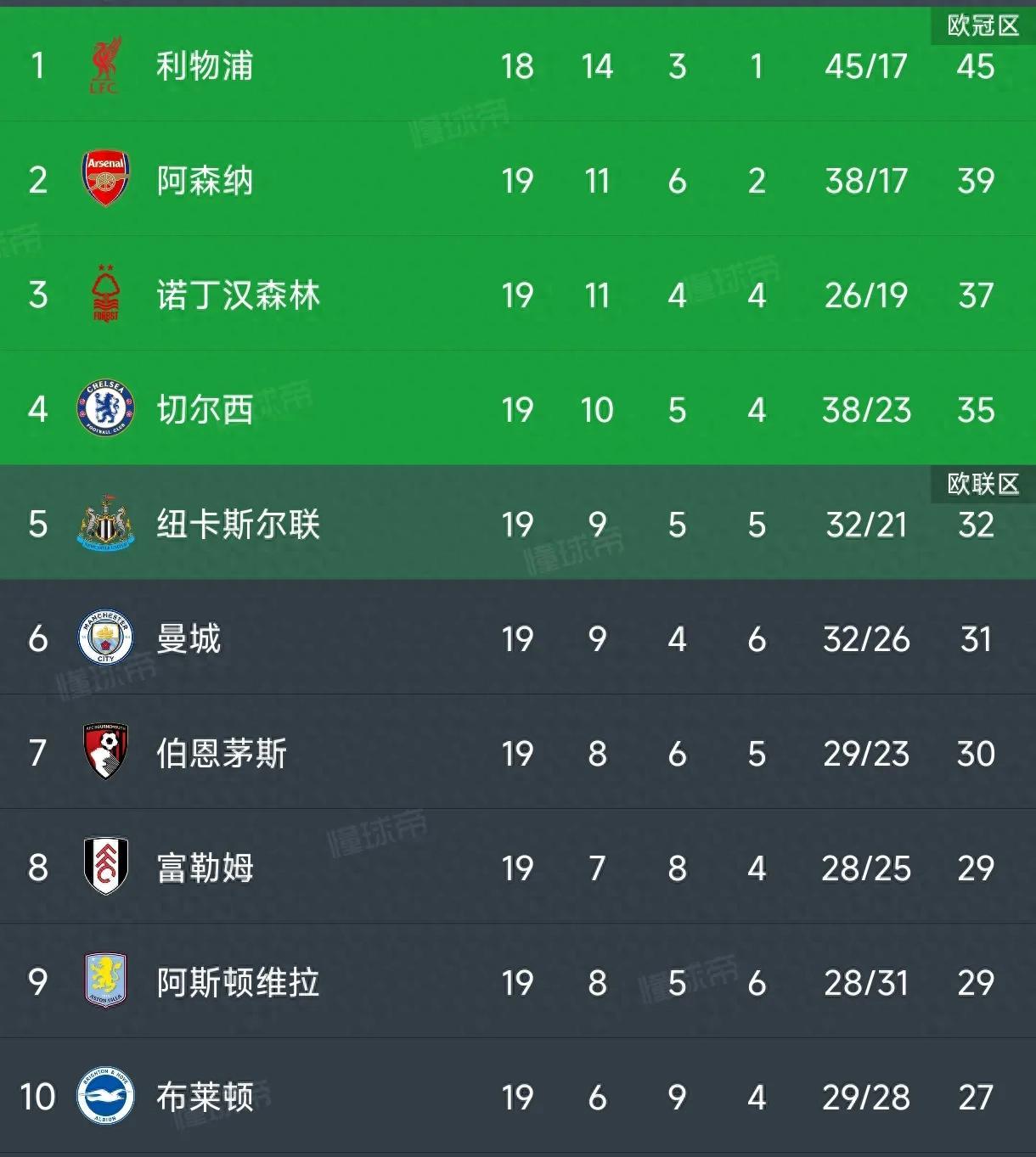This screenshot has width=1036, height=1157.
Task: Open team name 利物浦
Action: click(x=205, y=66)
